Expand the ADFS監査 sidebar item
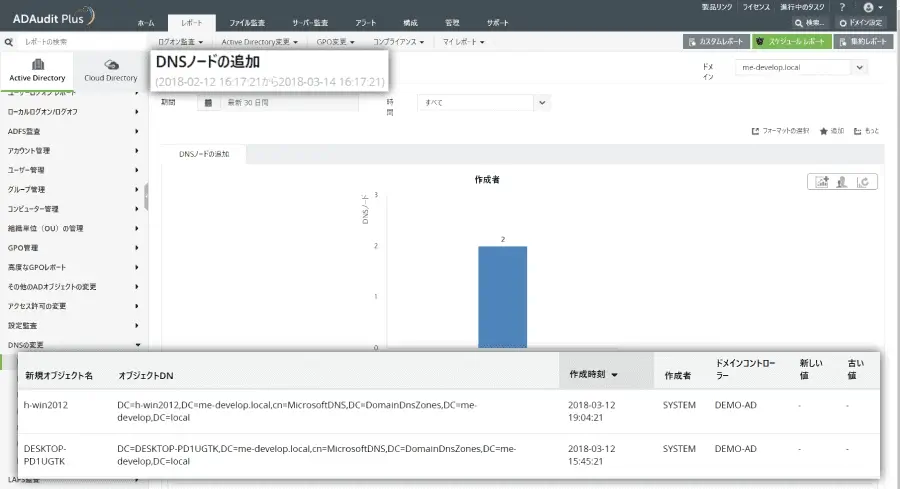 73,131
